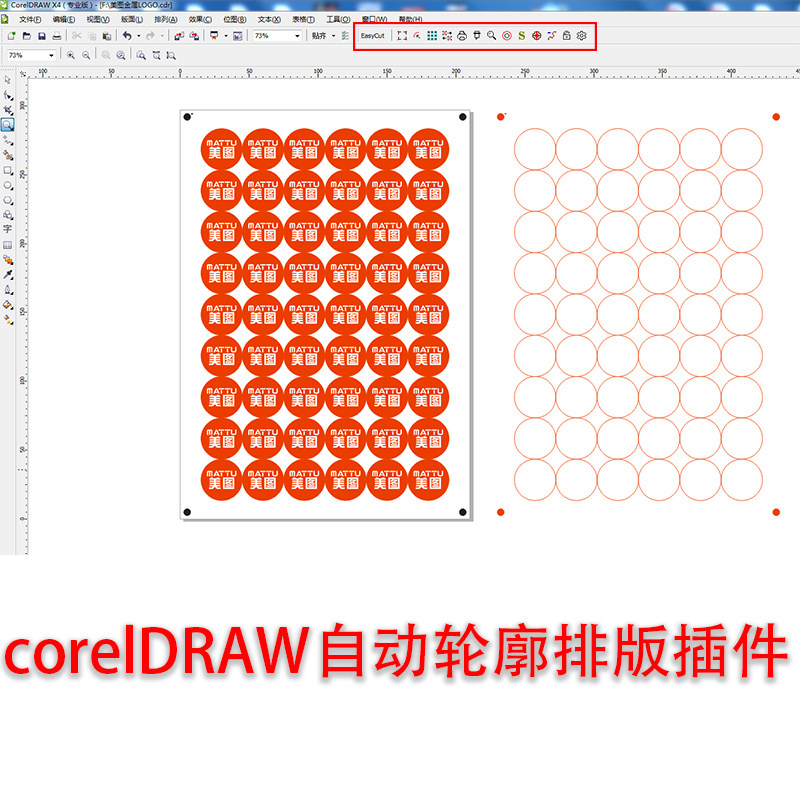
Task: Click EasyCut frame marks icon
Action: click(x=402, y=36)
